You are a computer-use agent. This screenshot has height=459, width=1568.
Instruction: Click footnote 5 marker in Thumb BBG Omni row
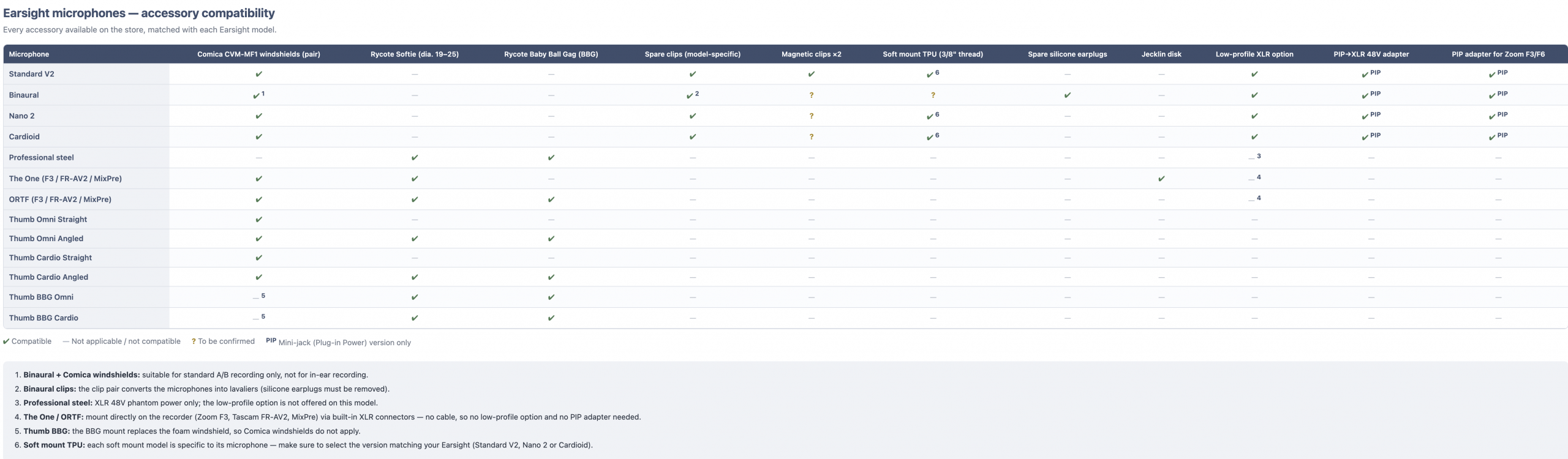tap(263, 296)
